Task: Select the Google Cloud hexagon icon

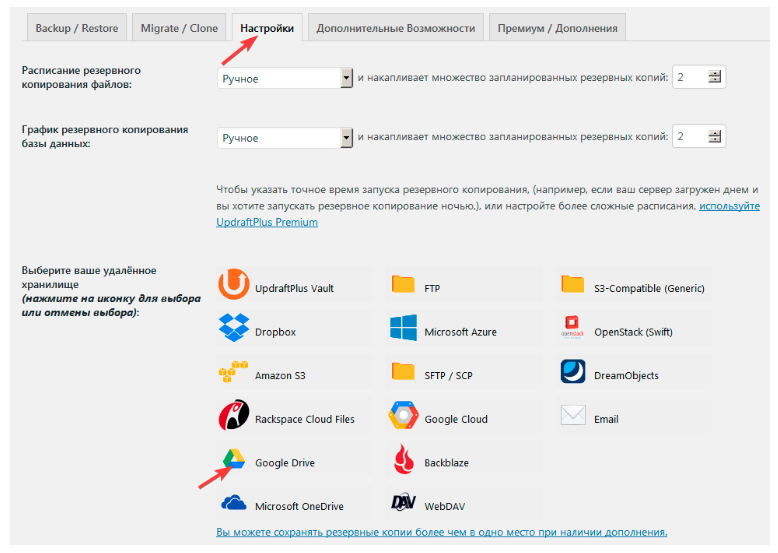Action: (x=403, y=415)
